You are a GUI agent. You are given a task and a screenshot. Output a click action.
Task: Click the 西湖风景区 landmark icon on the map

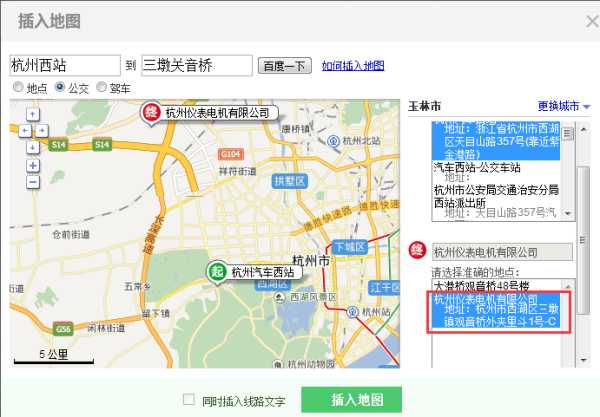pyautogui.click(x=280, y=297)
